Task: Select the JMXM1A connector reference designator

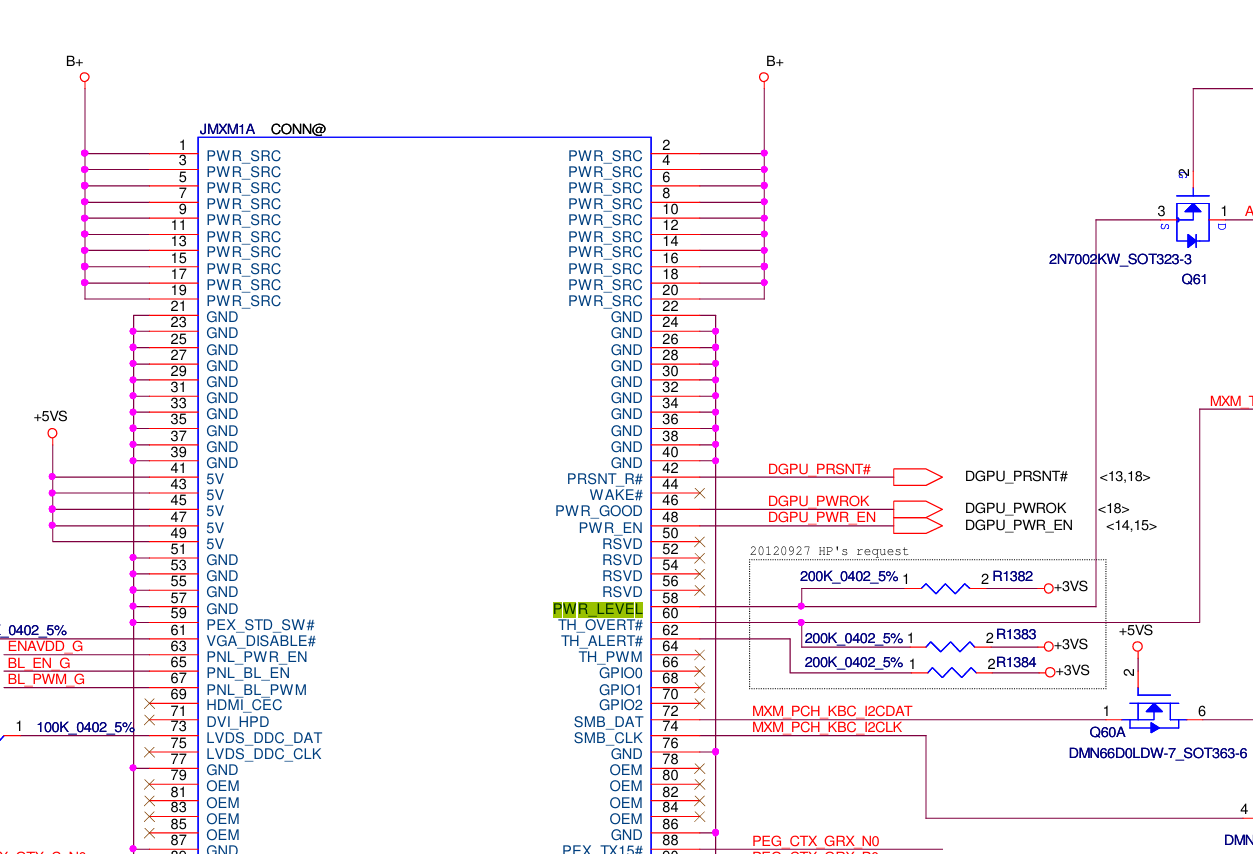Action: 227,129
